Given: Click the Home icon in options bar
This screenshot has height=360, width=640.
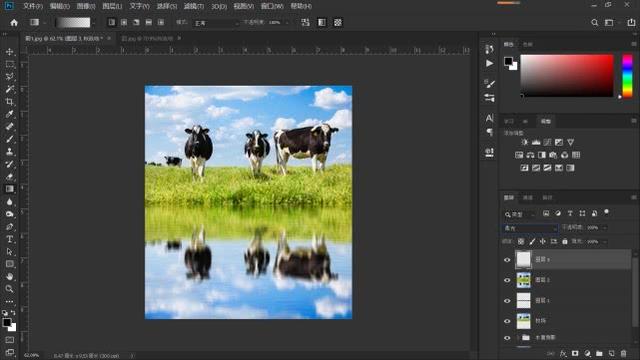Looking at the screenshot, I should pyautogui.click(x=14, y=22).
